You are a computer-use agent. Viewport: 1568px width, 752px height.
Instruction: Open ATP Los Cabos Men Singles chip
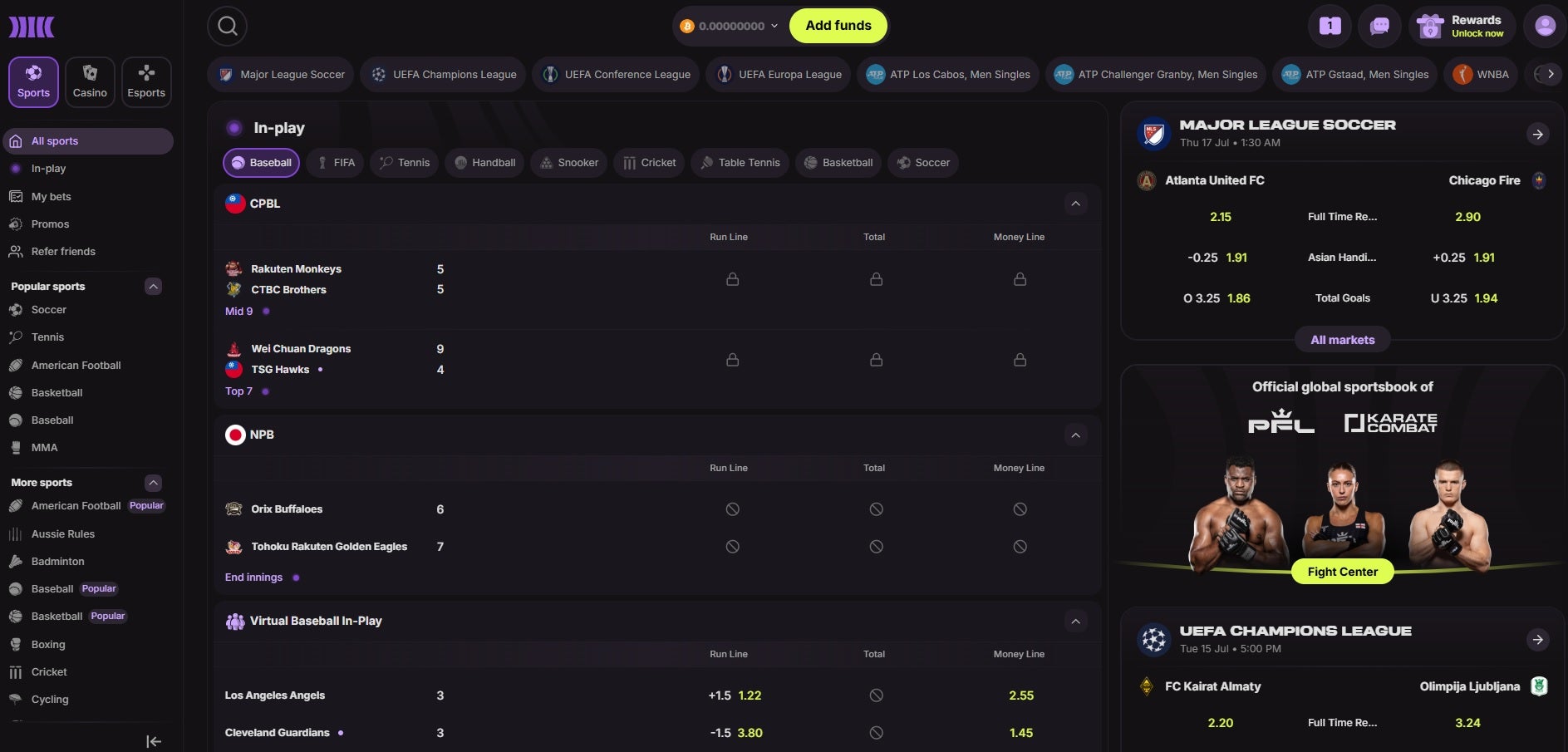947,74
